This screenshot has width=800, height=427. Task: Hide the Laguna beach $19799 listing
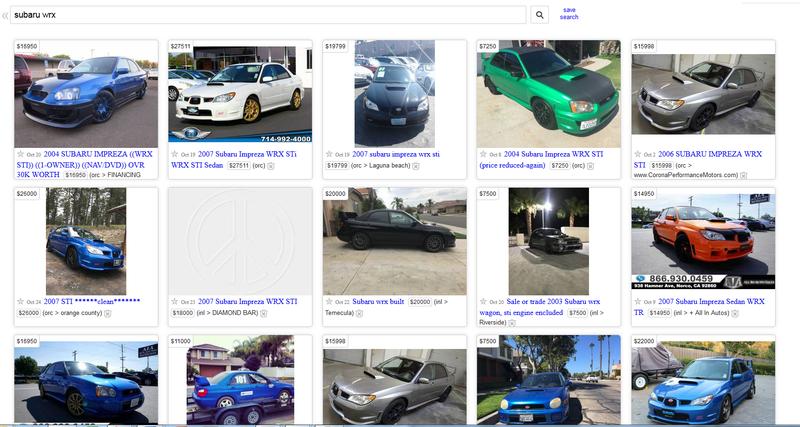[x=416, y=166]
